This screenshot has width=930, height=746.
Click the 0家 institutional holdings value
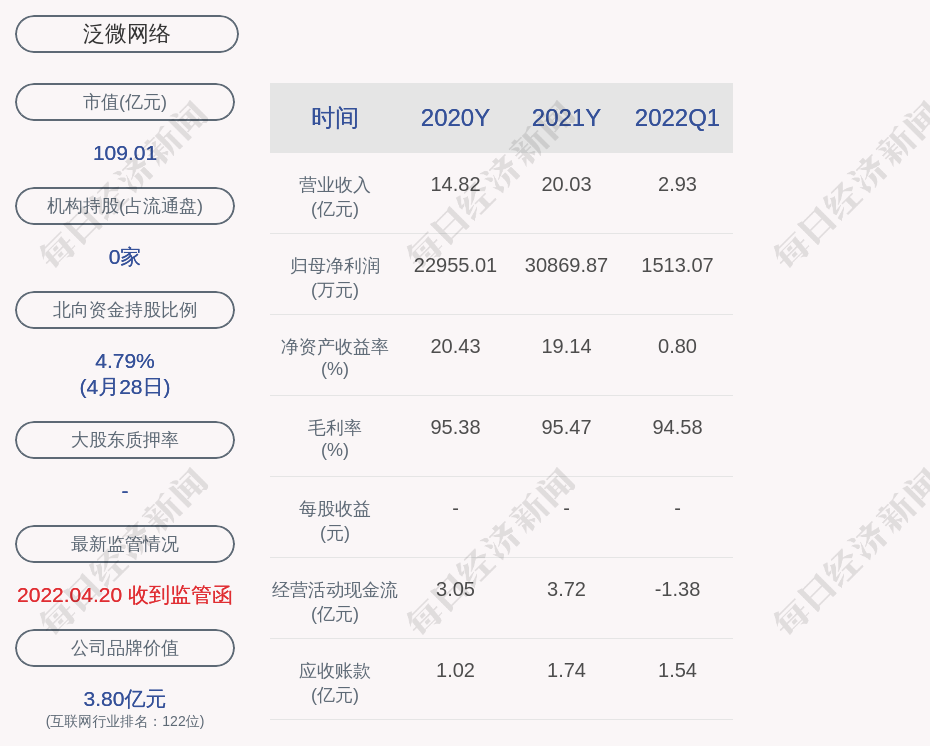click(x=125, y=257)
